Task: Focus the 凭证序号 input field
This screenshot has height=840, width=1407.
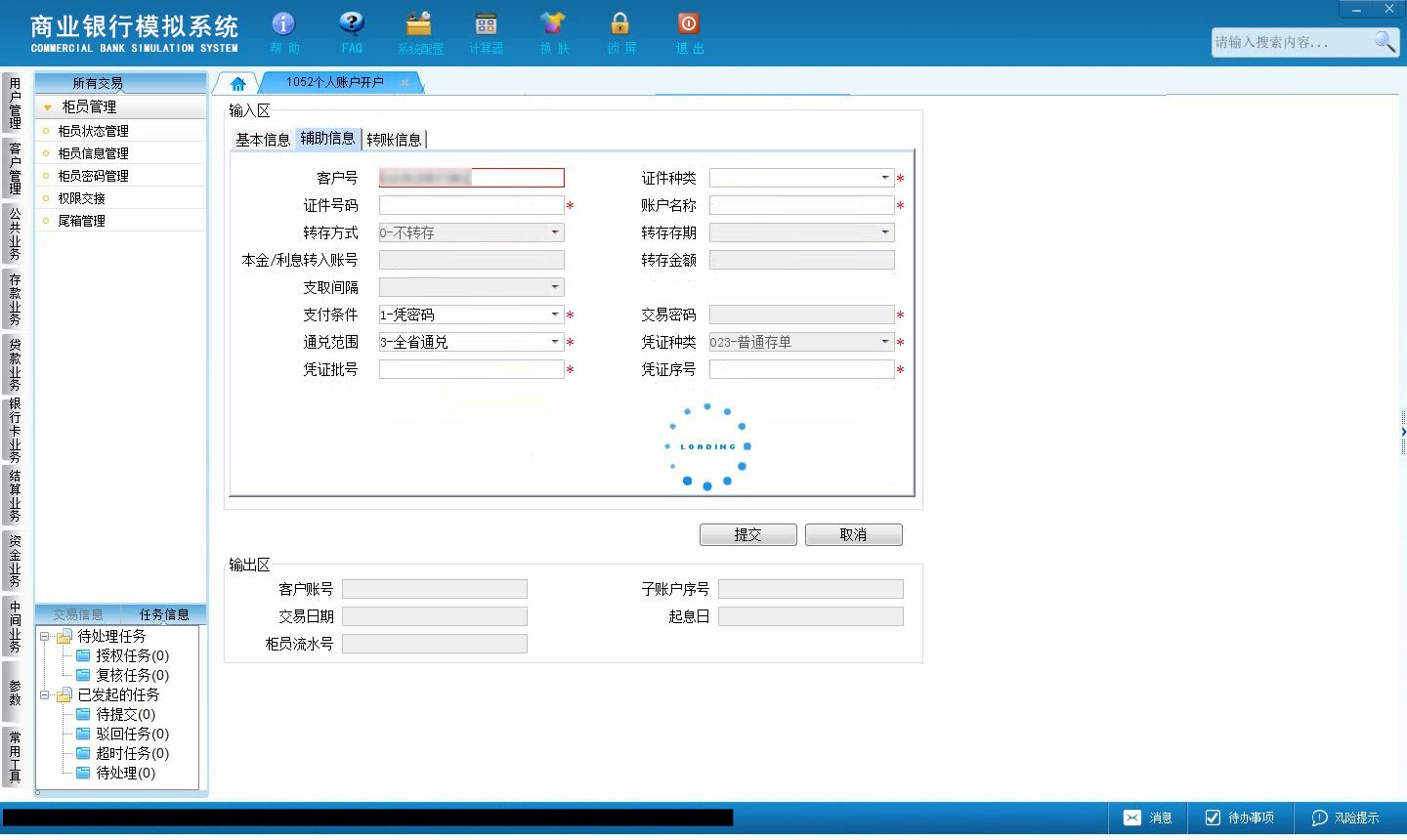Action: (802, 369)
